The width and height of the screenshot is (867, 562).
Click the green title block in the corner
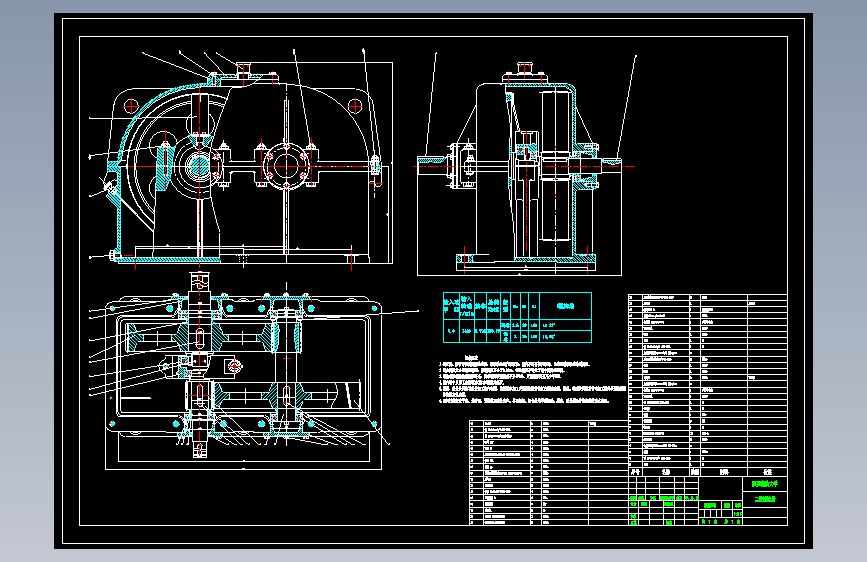[x=708, y=501]
